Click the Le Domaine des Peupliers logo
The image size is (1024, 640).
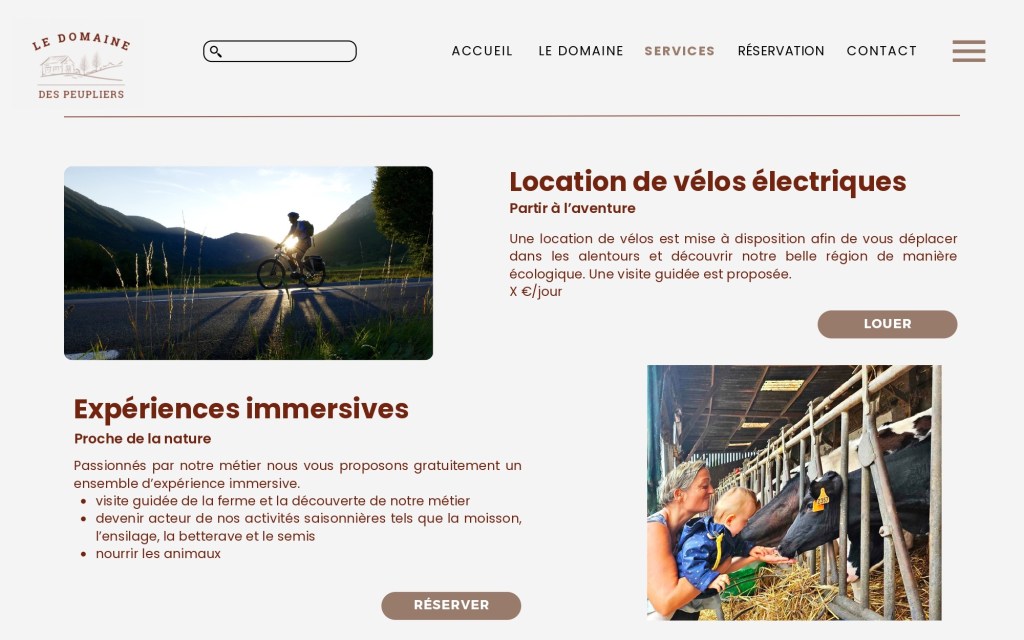click(81, 65)
